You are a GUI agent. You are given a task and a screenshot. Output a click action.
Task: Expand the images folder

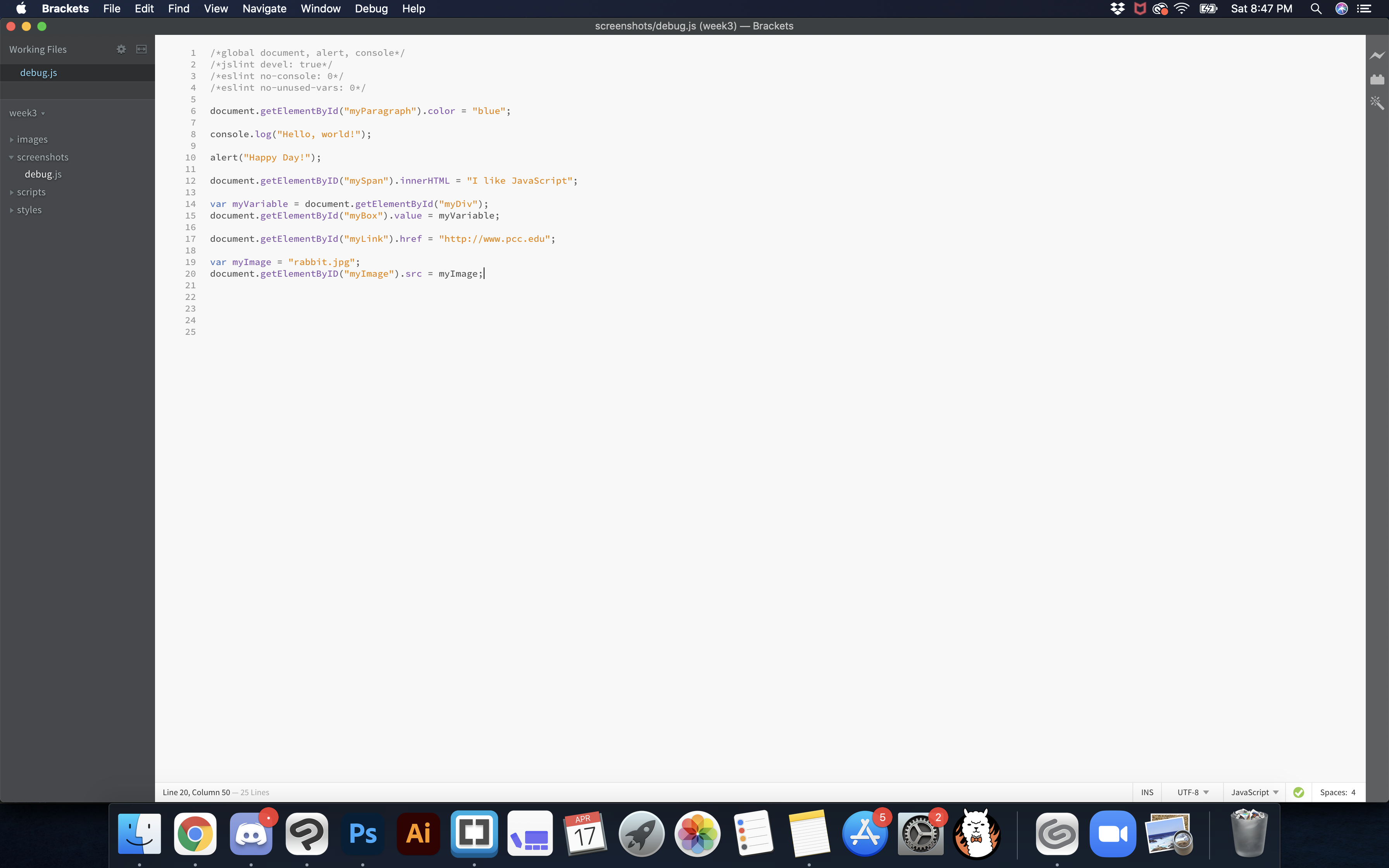coord(32,139)
